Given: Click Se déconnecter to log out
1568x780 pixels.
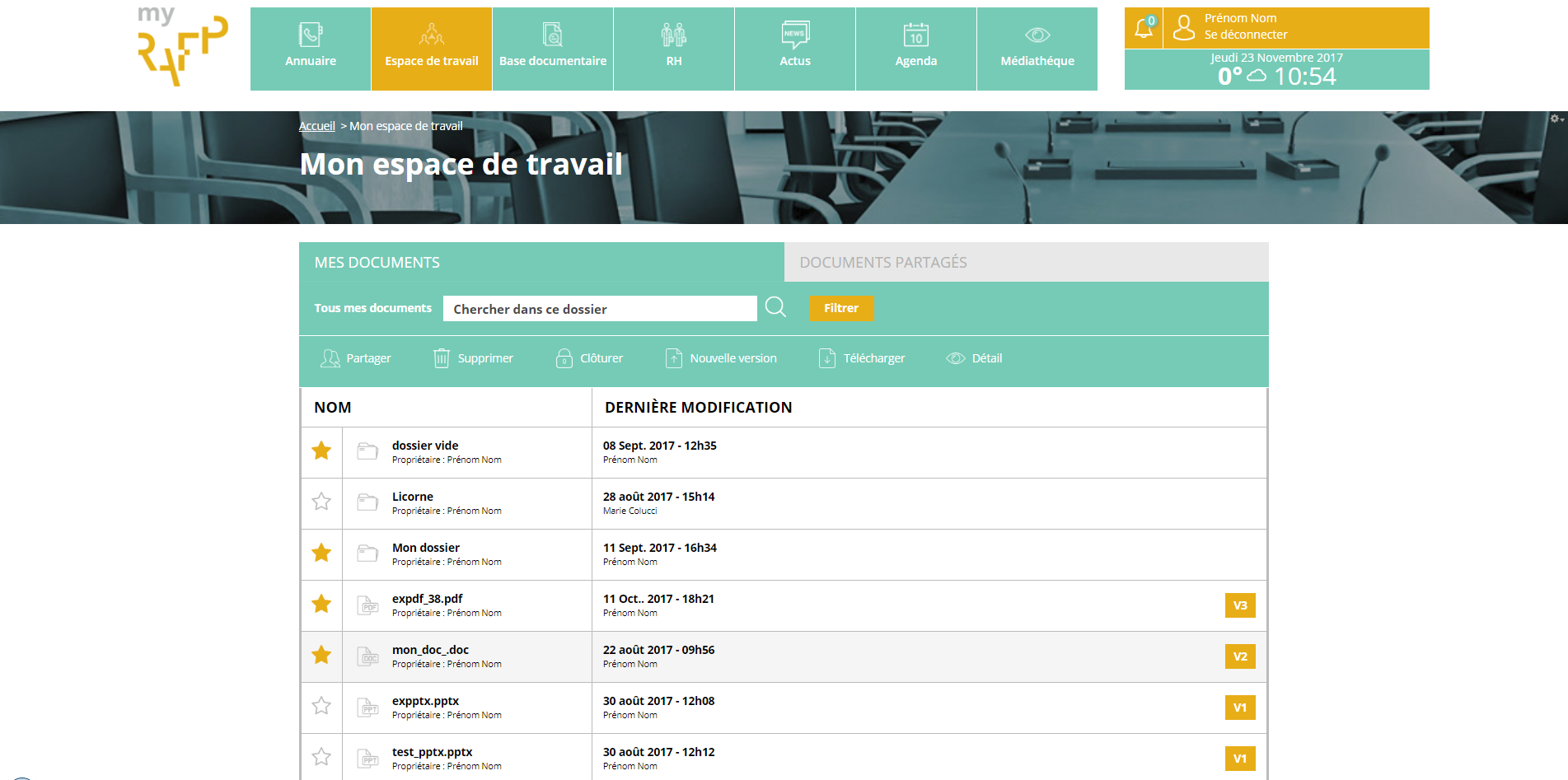Looking at the screenshot, I should click(x=1245, y=35).
